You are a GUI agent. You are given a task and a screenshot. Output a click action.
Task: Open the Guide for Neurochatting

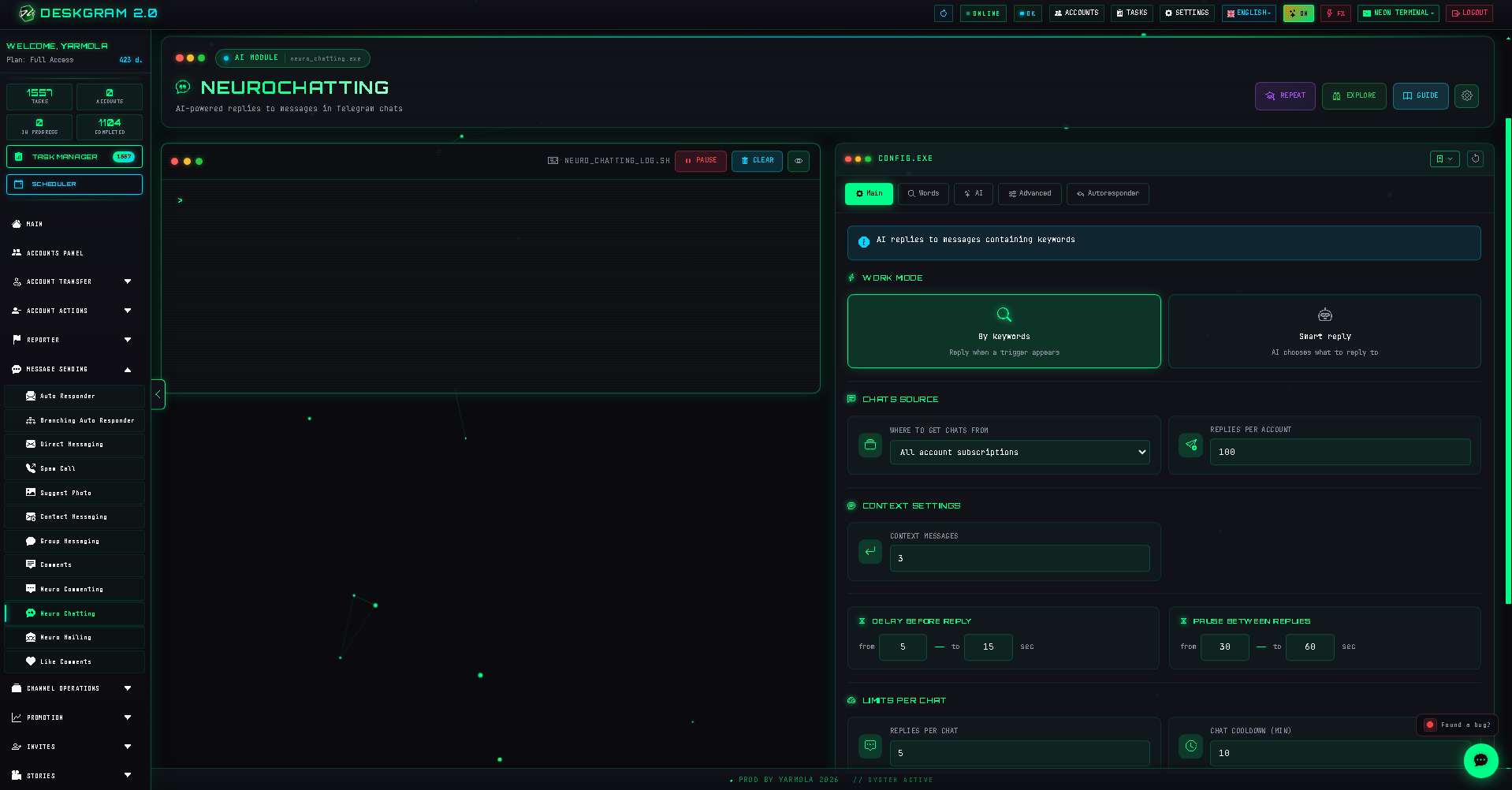(1421, 96)
